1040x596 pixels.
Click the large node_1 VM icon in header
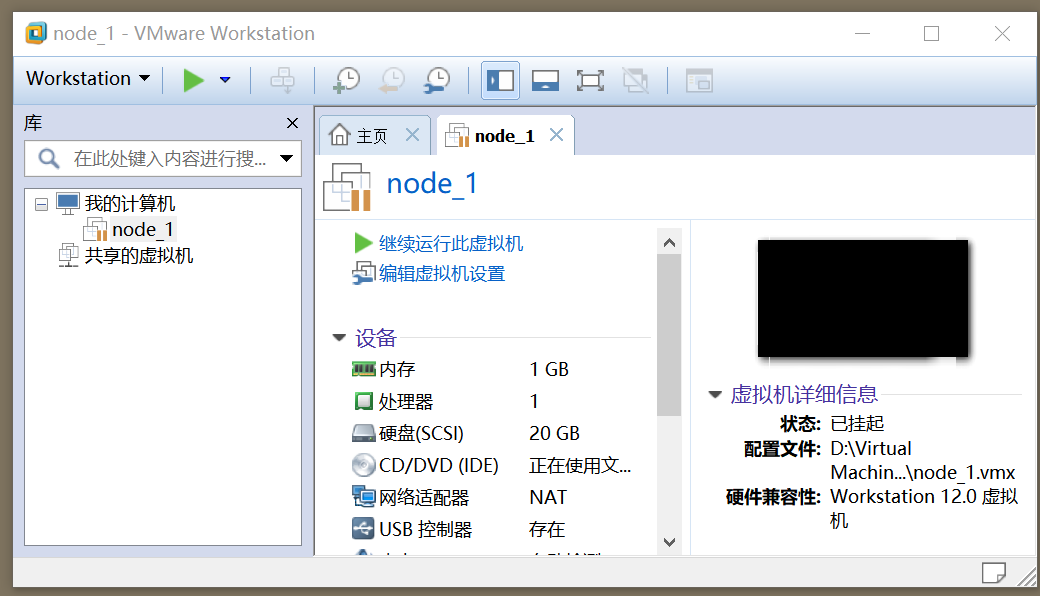[347, 186]
